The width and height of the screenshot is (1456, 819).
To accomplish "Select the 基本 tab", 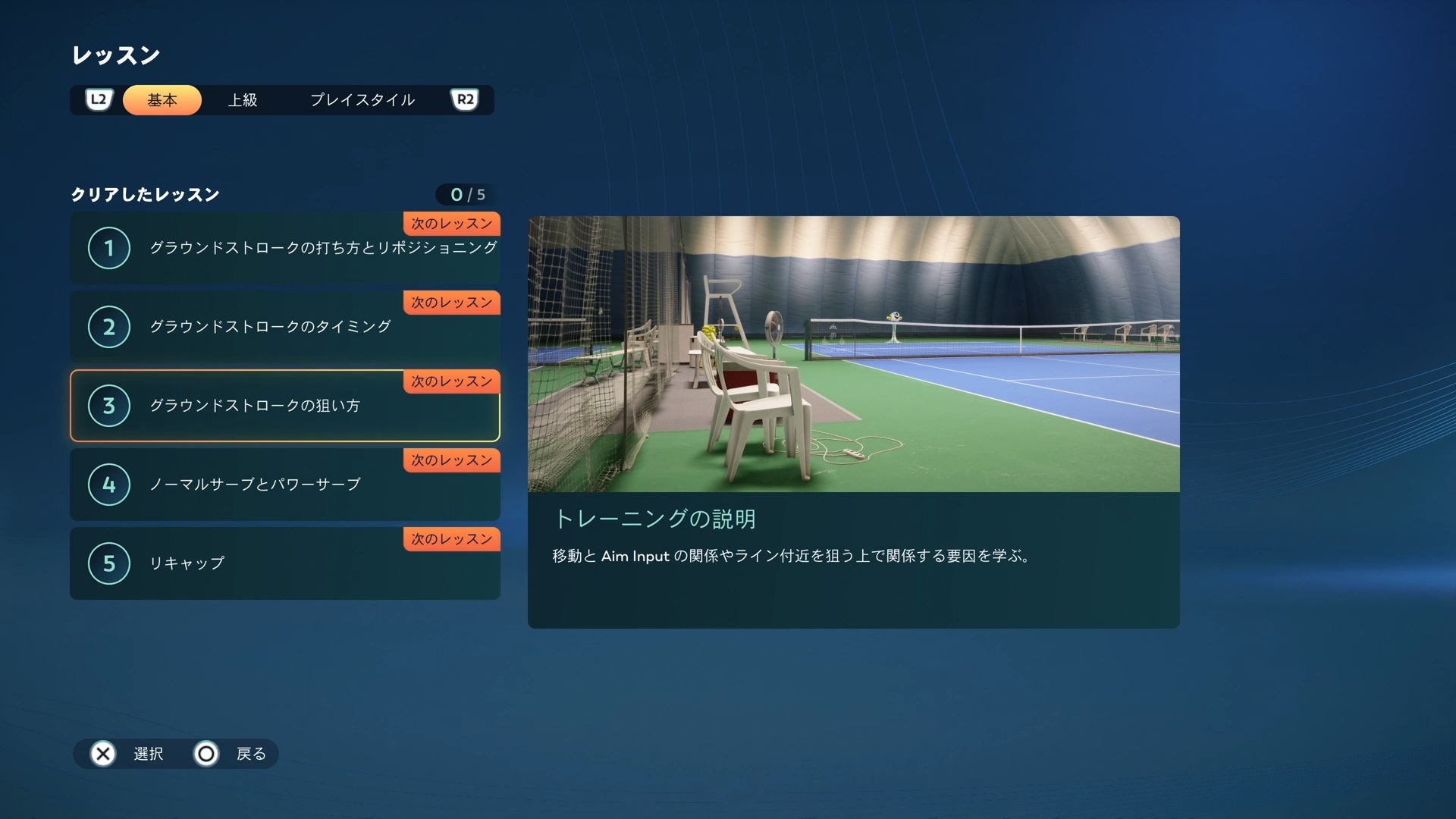I will [x=162, y=100].
